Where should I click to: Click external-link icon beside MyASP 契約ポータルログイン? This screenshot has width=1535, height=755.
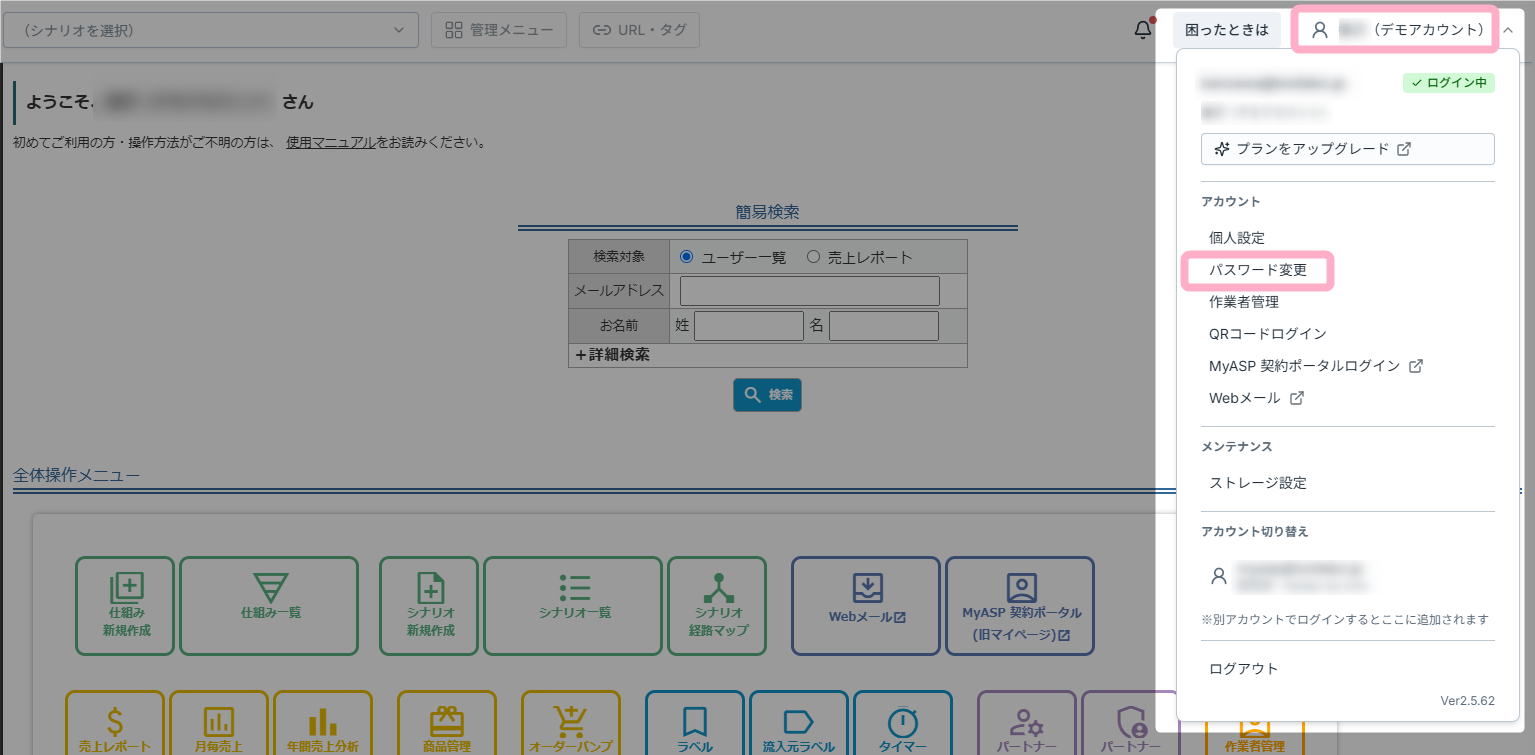1416,366
